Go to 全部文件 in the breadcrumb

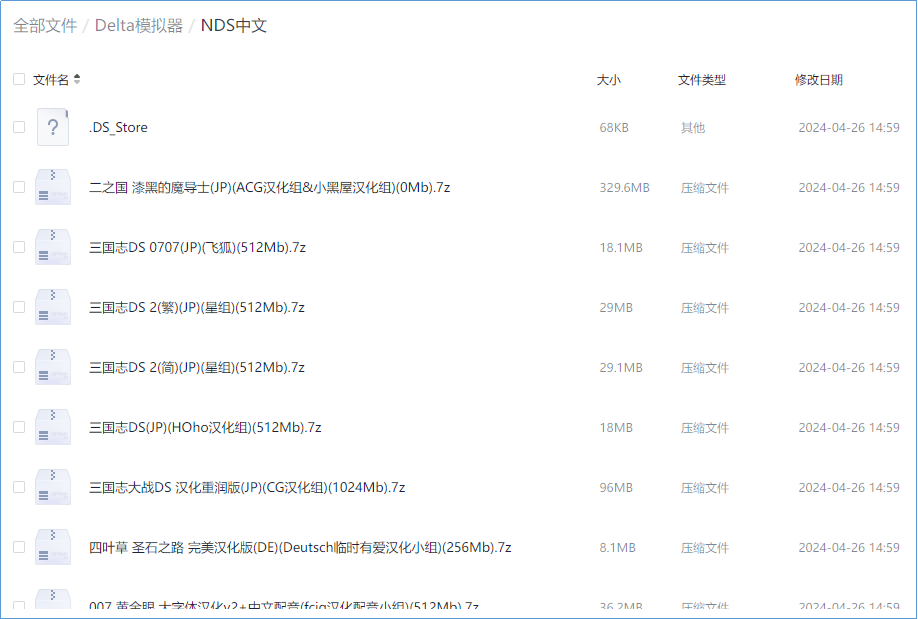[x=45, y=26]
